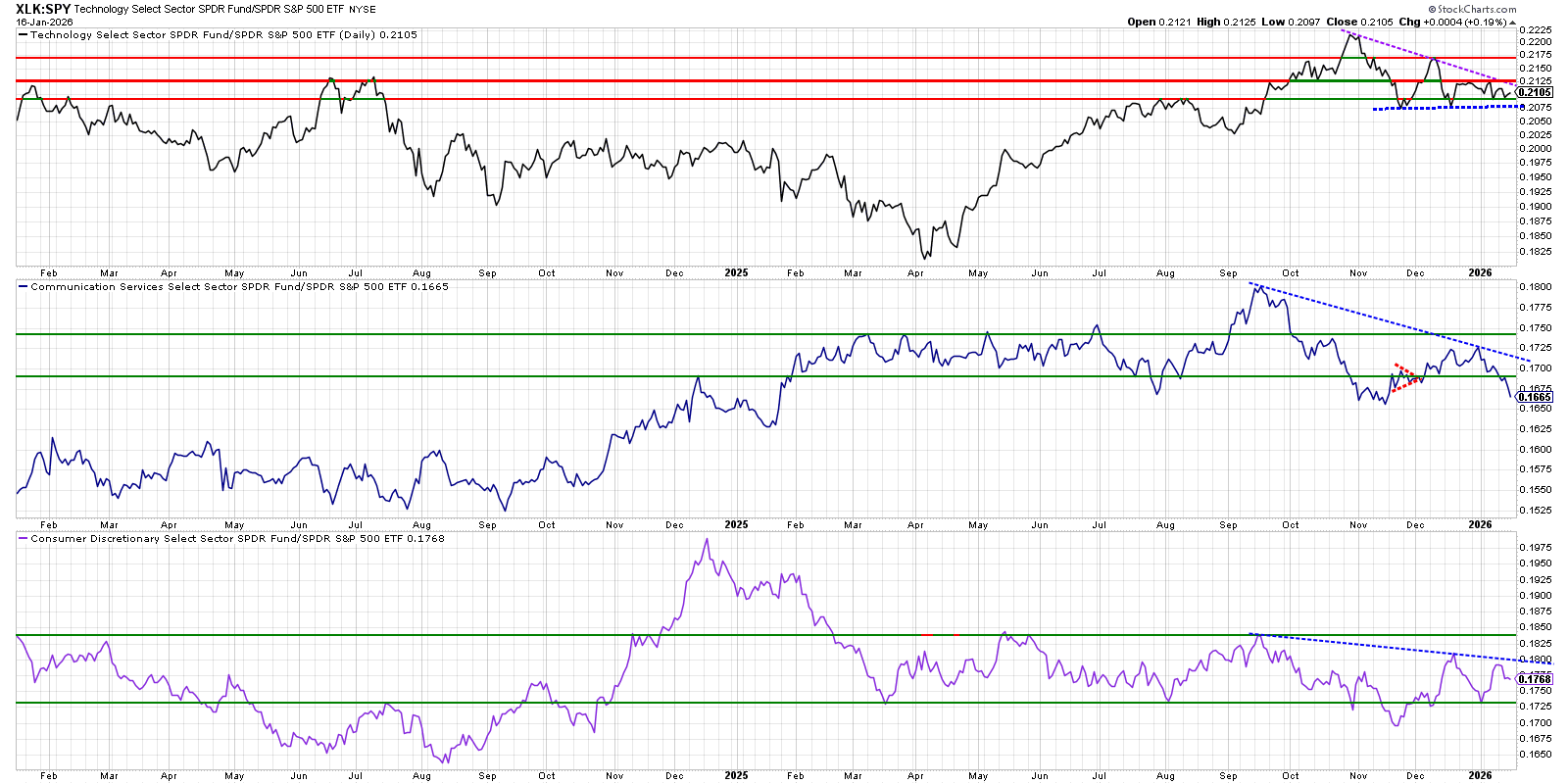Click the purple dashed downtrend line on Technology chart

1427,58
